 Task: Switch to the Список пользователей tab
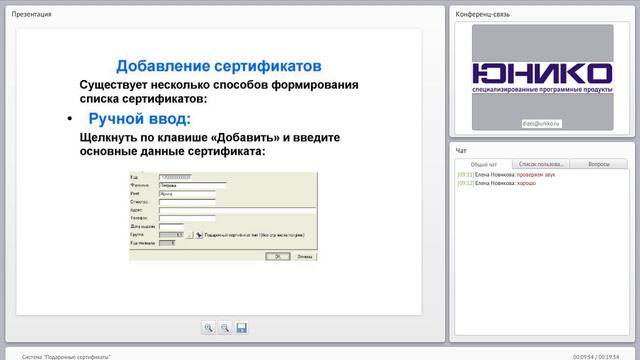coord(541,164)
